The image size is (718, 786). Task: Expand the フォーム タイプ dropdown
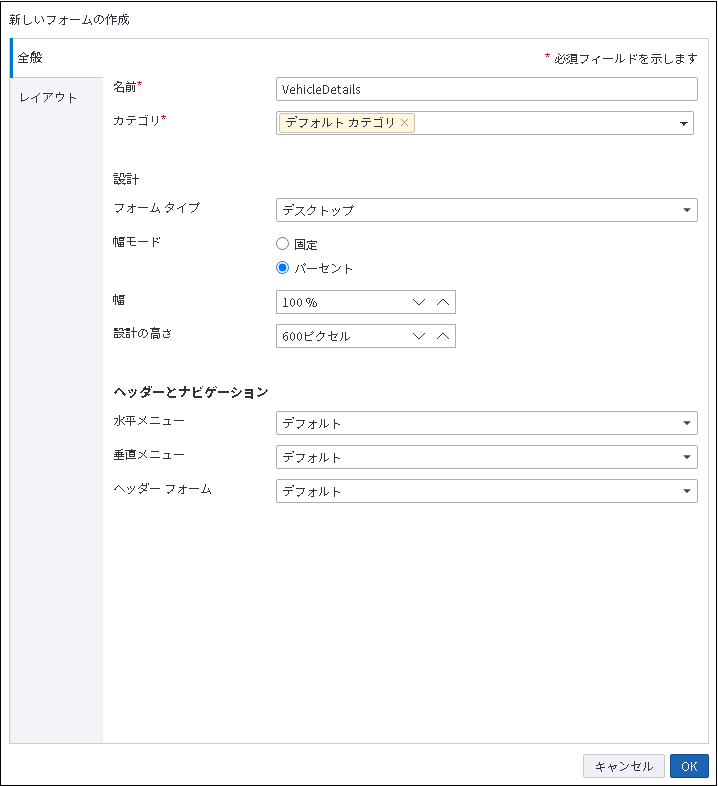pyautogui.click(x=687, y=210)
